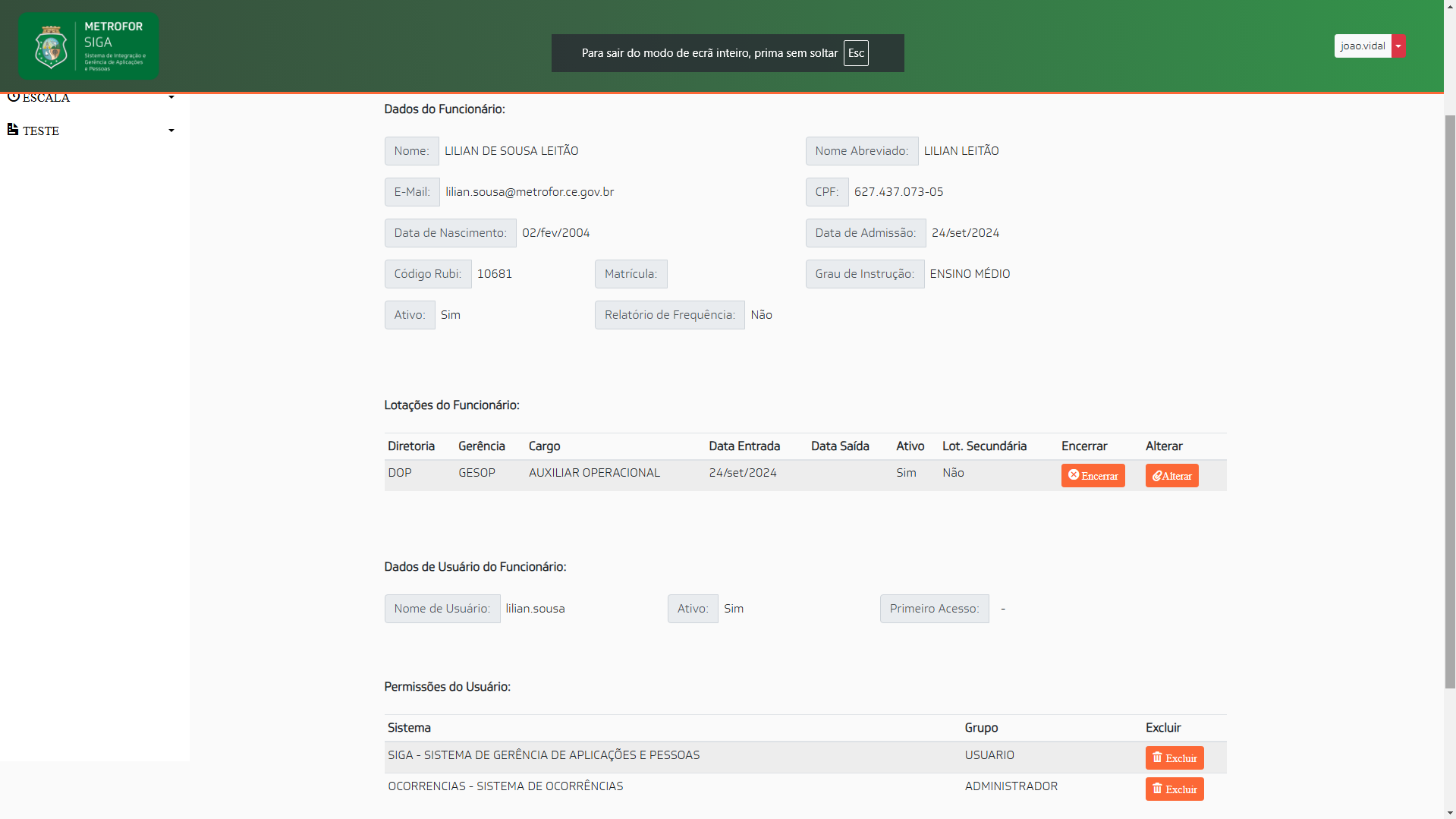Click Excluir for OCORRENCIAS permission row

[1175, 789]
